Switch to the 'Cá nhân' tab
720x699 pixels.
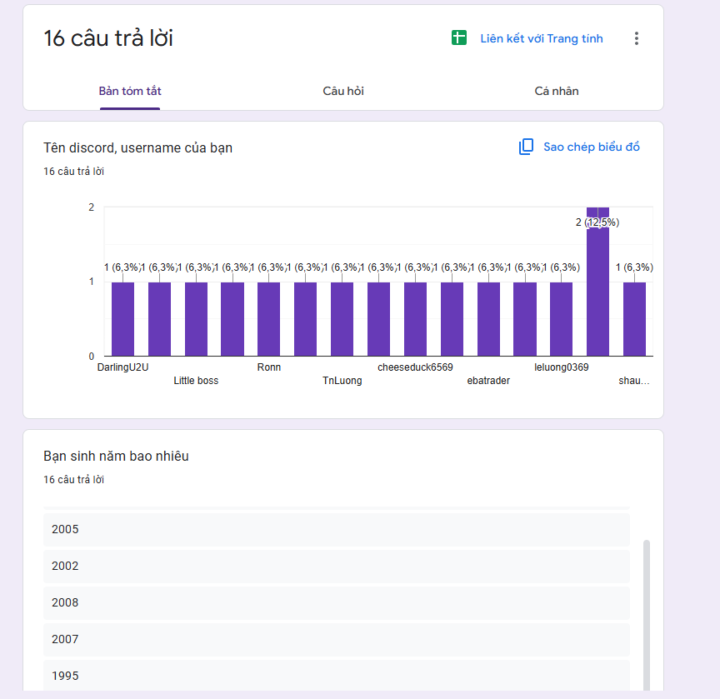tap(556, 91)
